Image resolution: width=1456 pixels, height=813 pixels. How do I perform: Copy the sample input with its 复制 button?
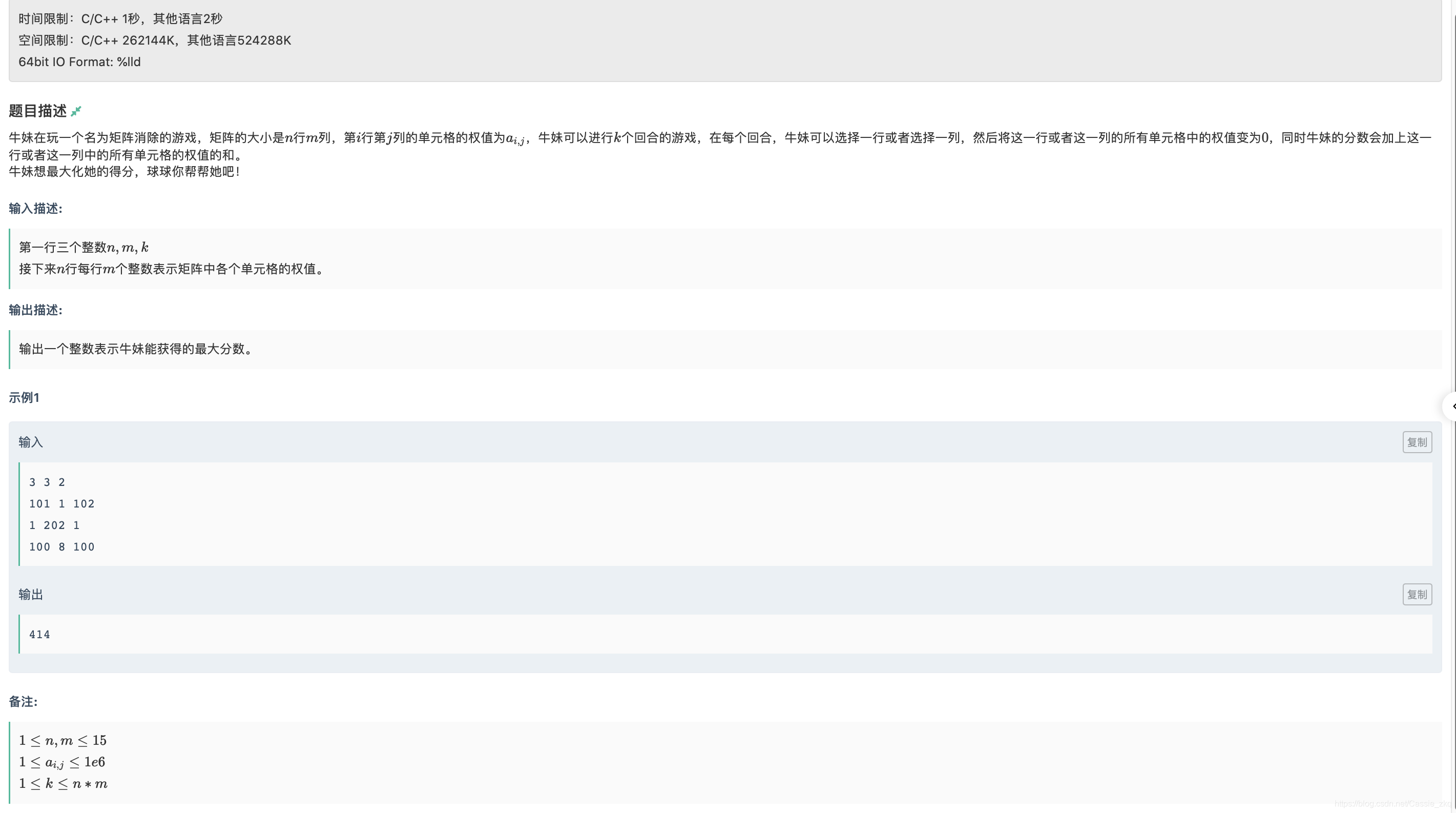coord(1417,442)
